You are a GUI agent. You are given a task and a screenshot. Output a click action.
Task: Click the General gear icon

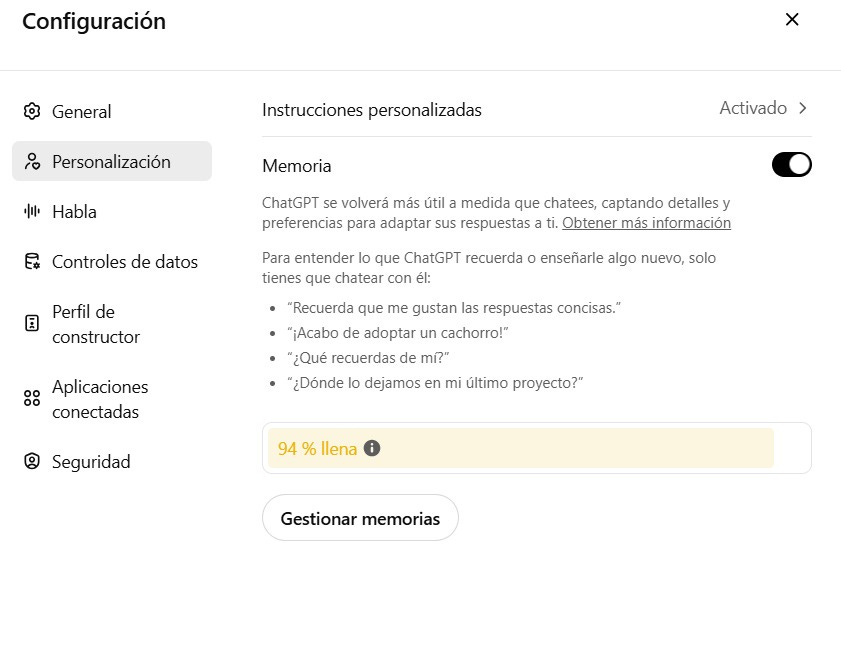[32, 112]
